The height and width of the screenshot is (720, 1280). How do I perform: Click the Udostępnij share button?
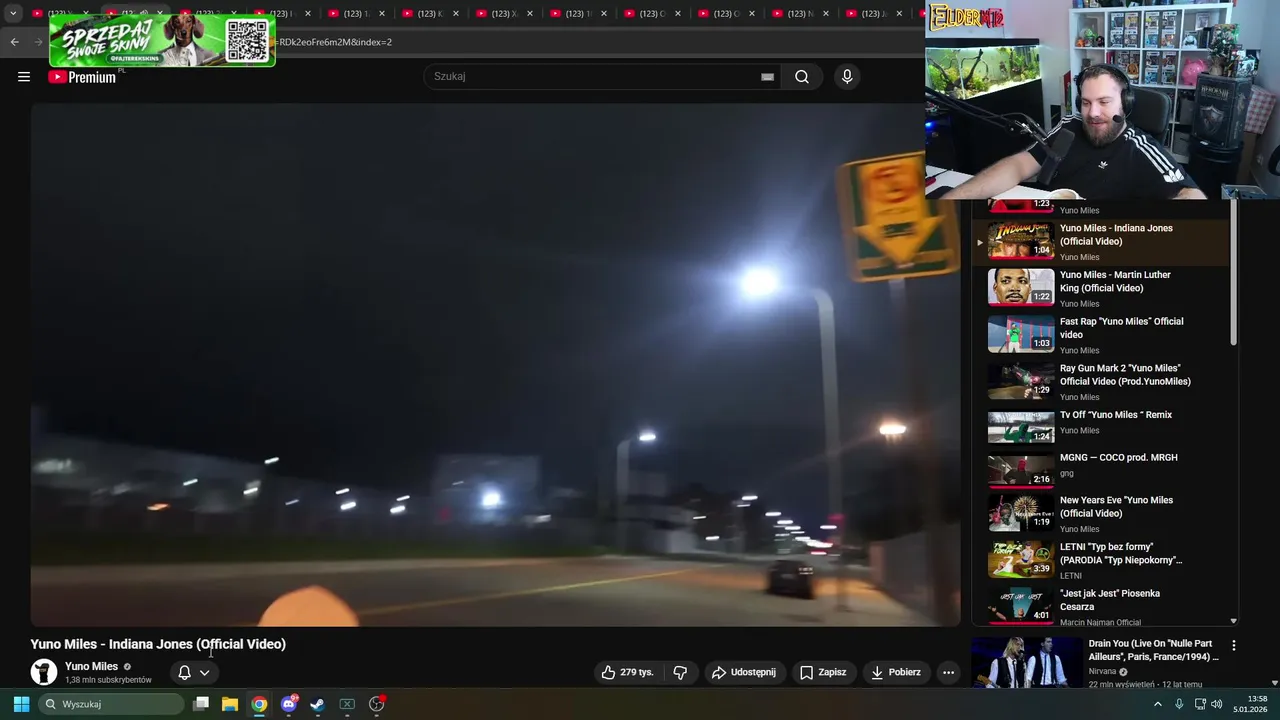(x=744, y=673)
